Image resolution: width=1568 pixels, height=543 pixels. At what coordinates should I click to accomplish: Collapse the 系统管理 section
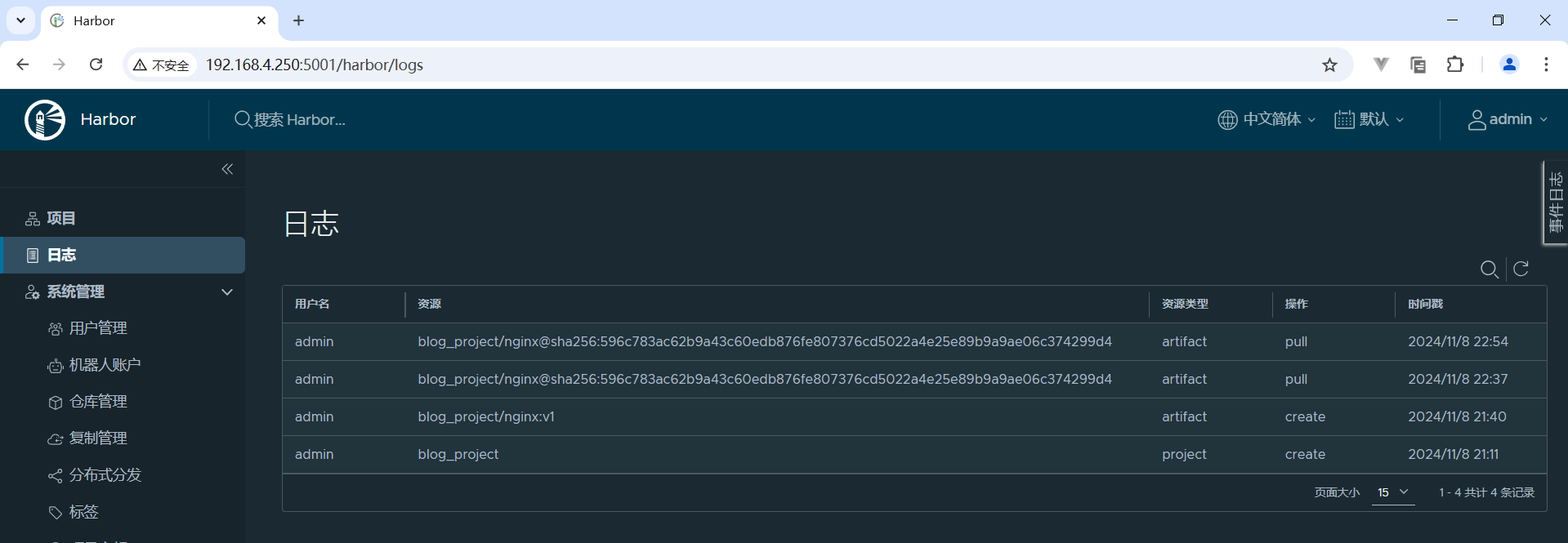pos(227,292)
